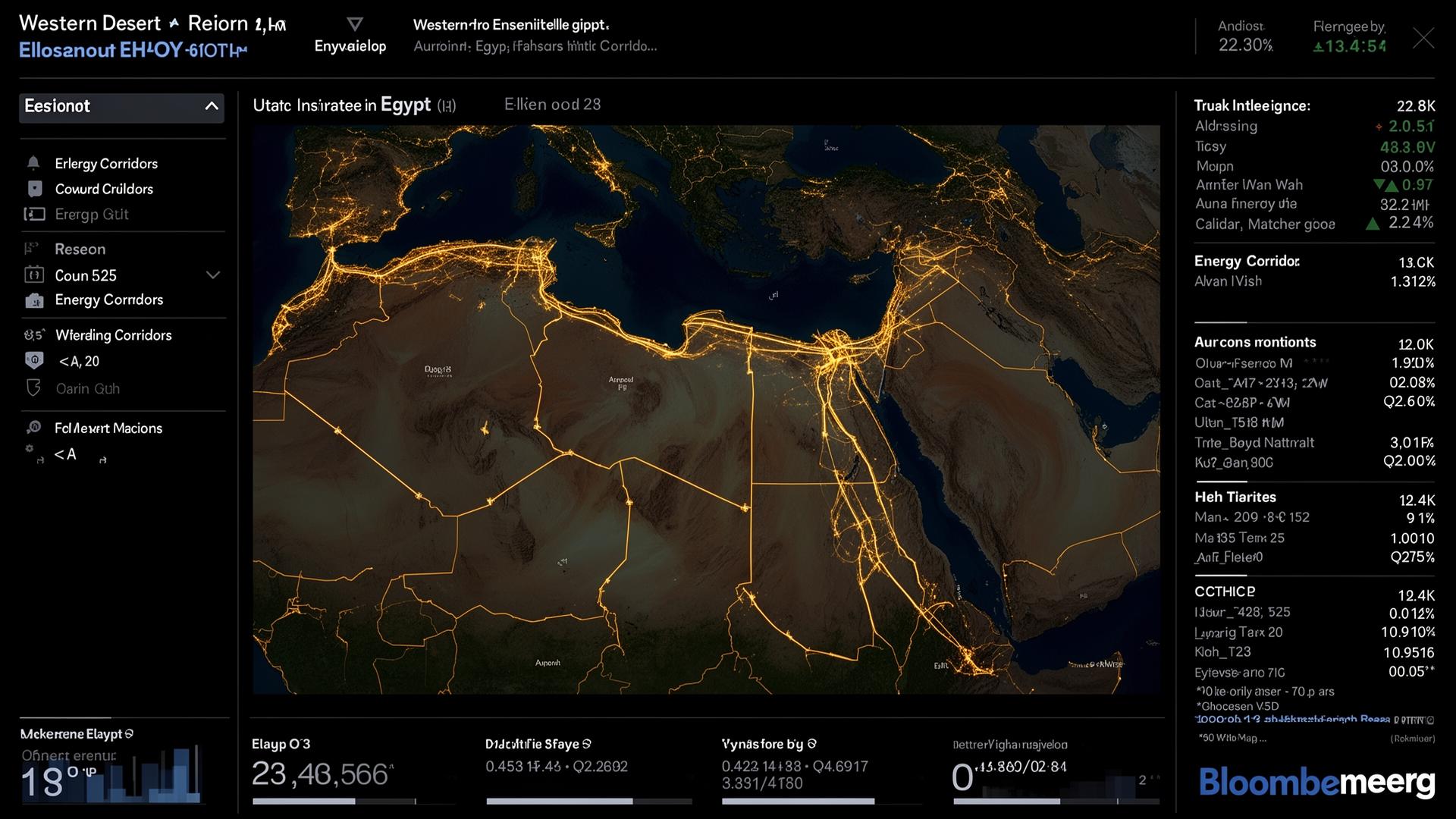Click the Trite_Boyd Nattiralt row
Image resolution: width=1456 pixels, height=819 pixels.
point(1314,443)
